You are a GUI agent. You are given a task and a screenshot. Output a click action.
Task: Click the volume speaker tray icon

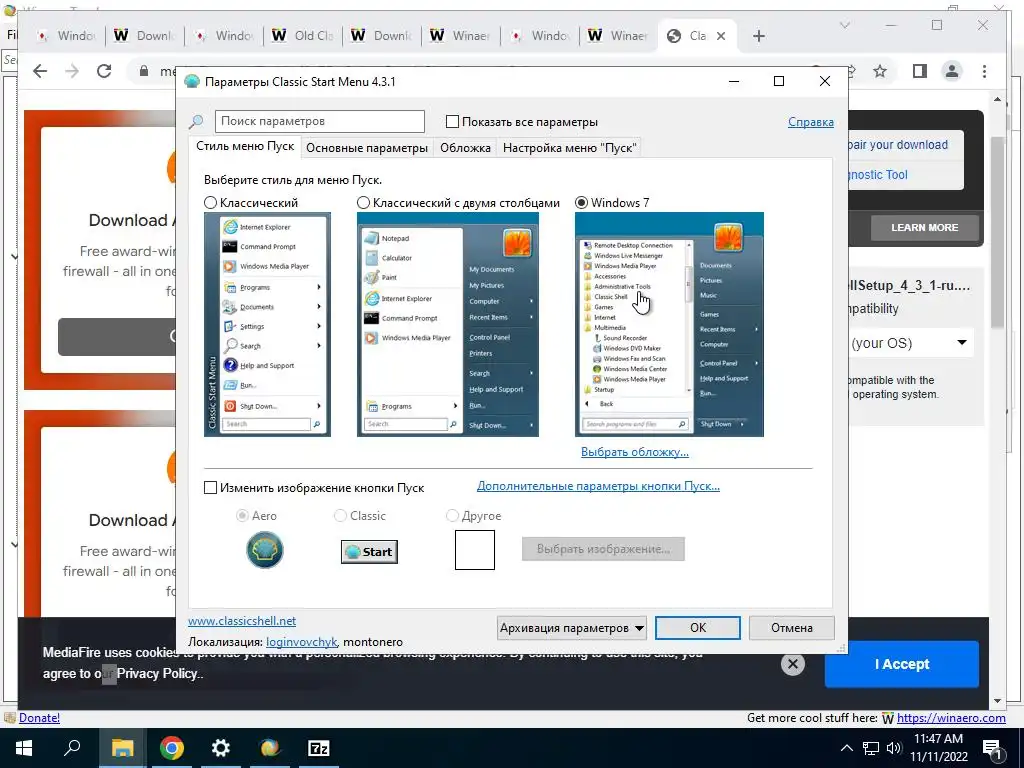894,748
